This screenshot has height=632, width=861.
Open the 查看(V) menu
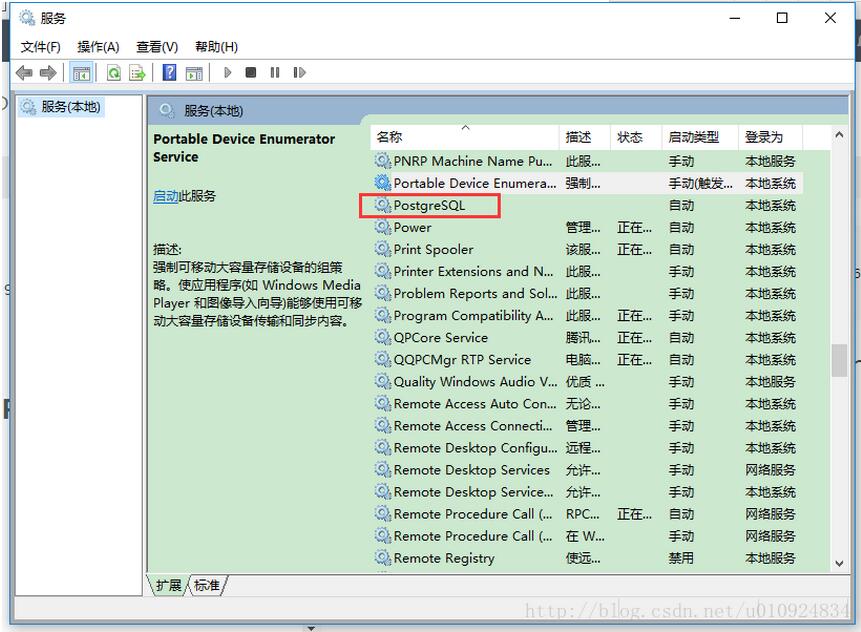point(157,47)
